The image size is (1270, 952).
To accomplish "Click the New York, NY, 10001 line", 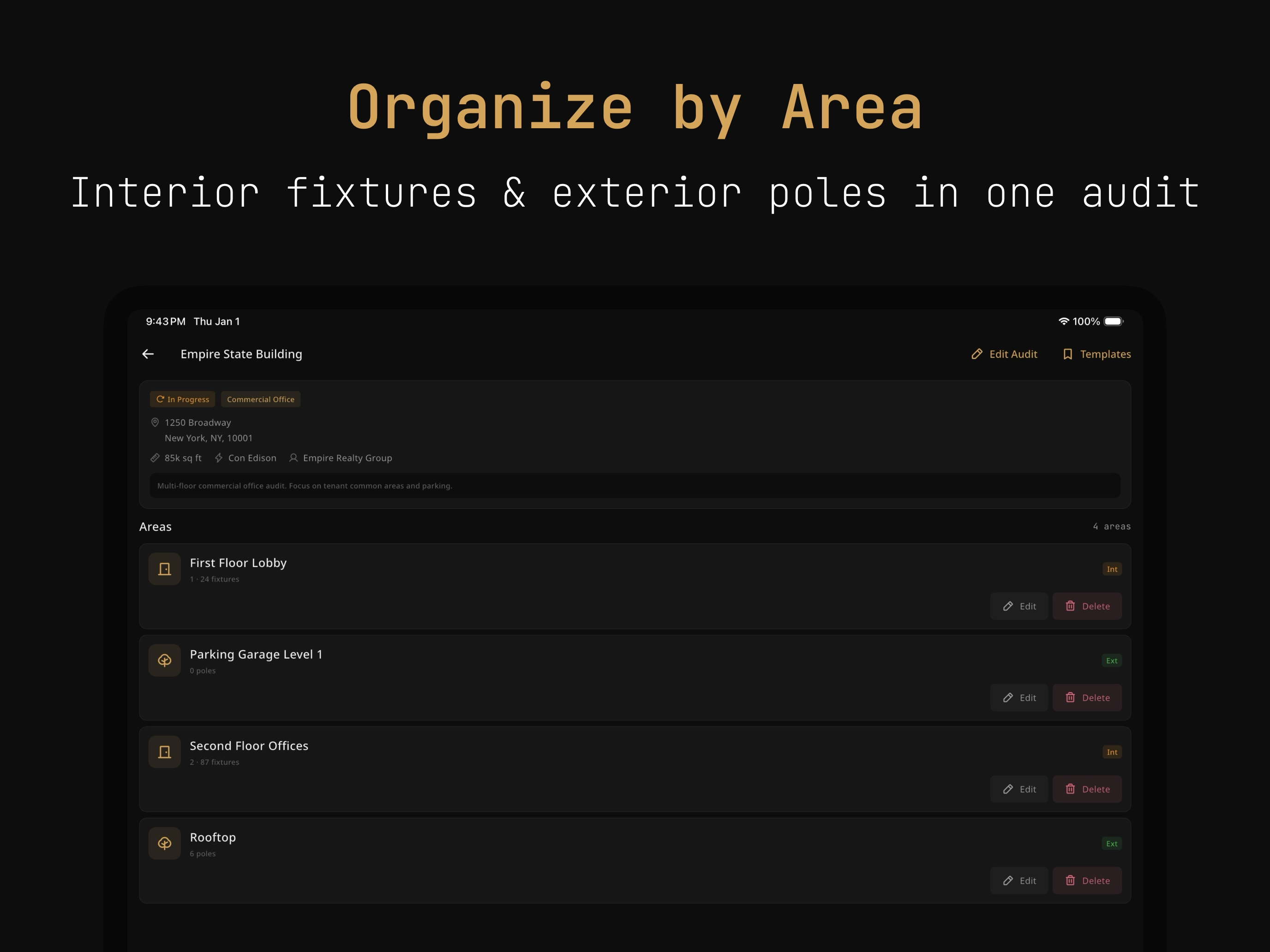I will (x=209, y=439).
